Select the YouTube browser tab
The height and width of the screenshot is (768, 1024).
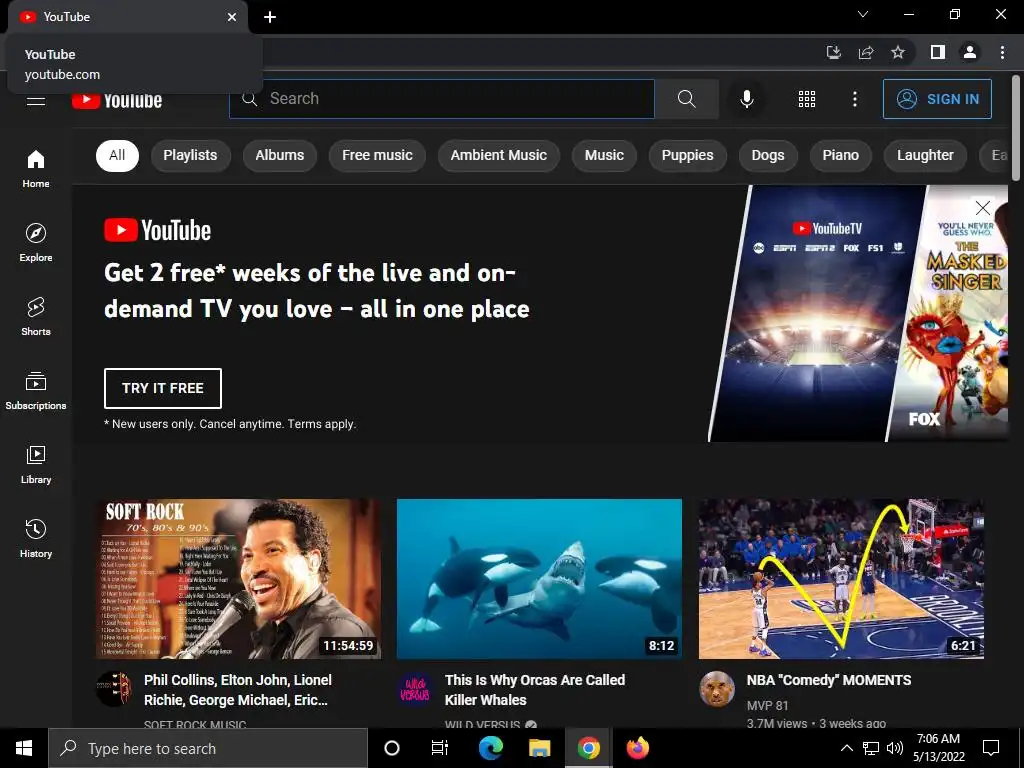coord(128,17)
